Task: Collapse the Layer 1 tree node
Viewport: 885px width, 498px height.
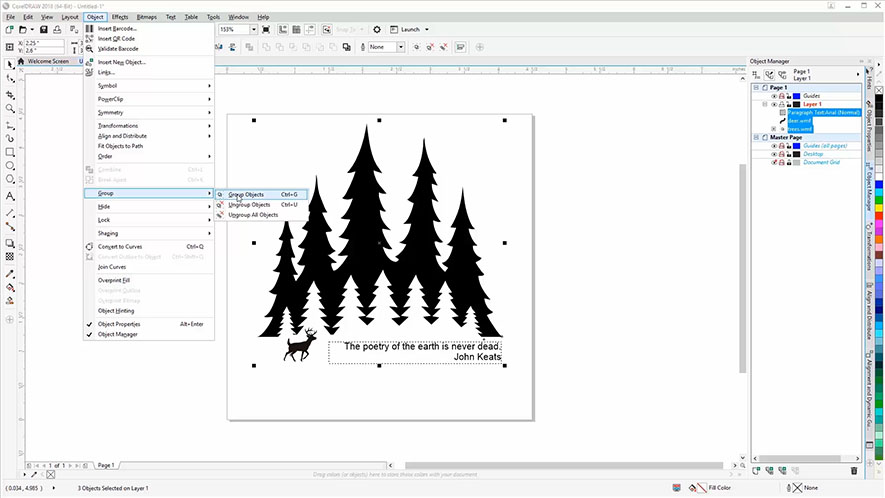Action: (x=765, y=104)
